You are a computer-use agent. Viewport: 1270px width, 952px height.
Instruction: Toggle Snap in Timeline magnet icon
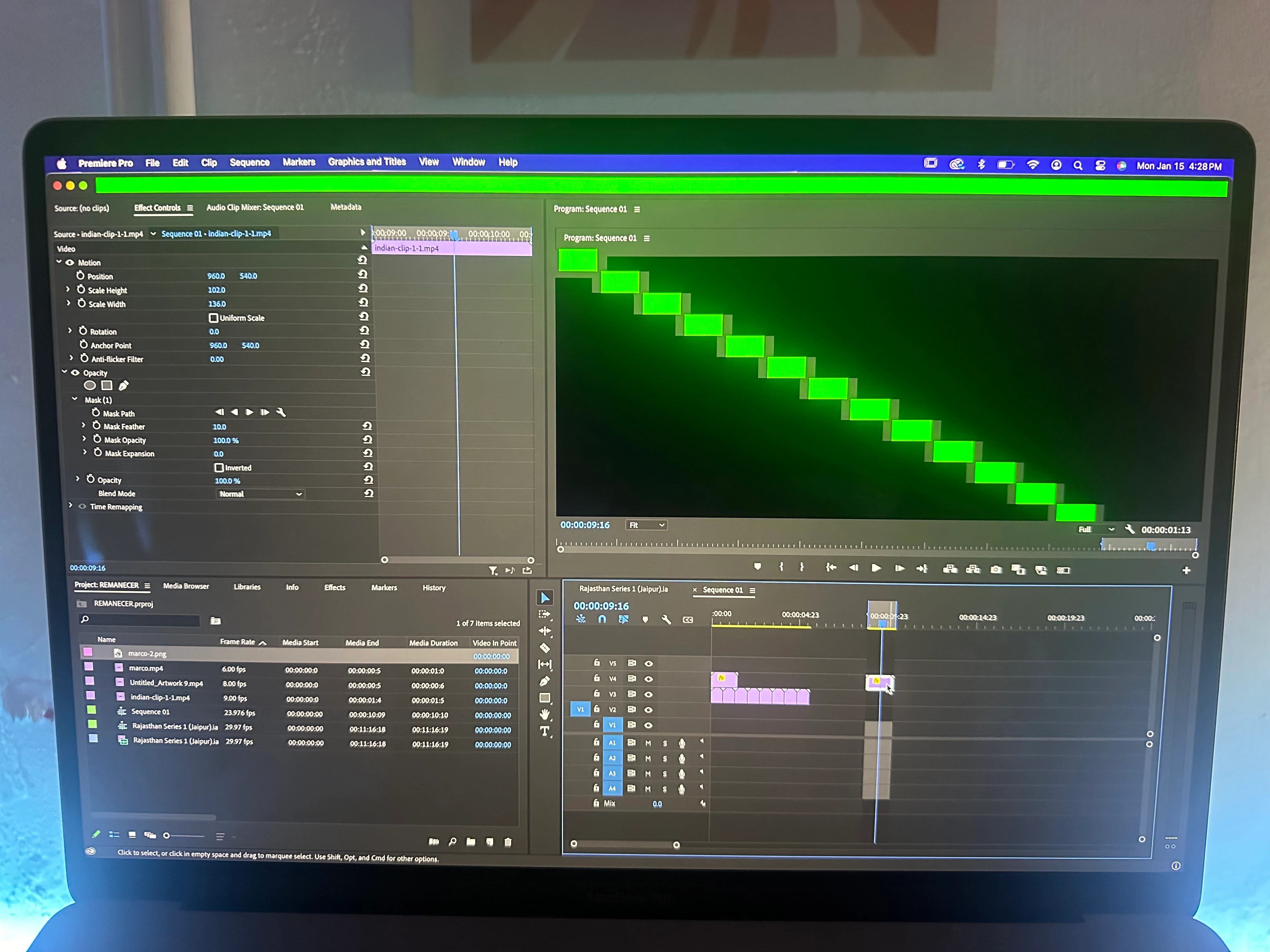[x=602, y=619]
